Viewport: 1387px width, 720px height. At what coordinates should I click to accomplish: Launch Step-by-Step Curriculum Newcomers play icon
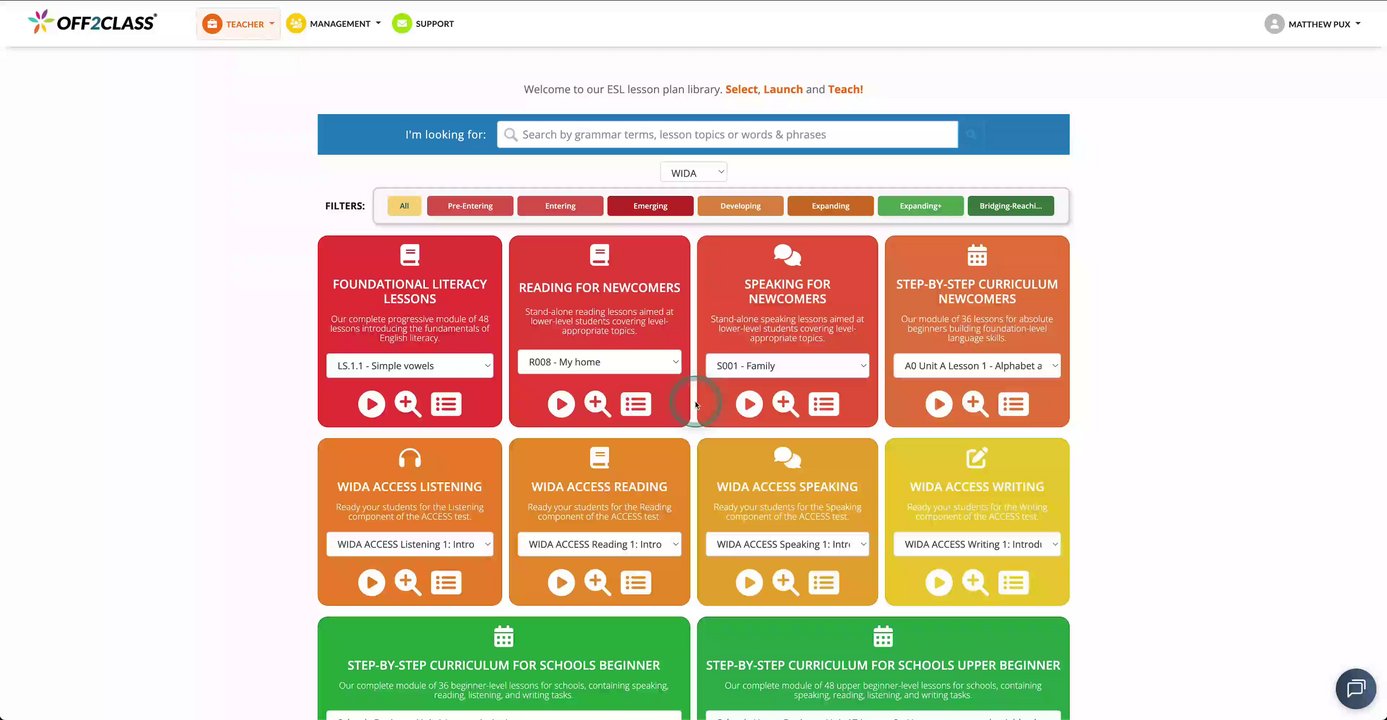[939, 404]
